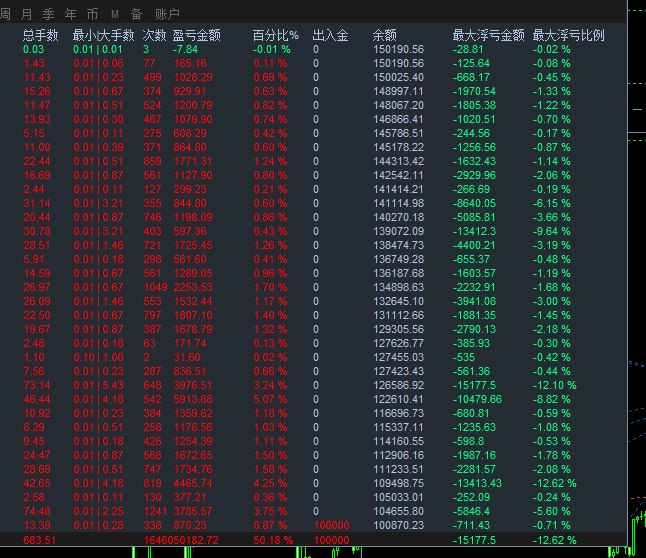Switch to the 周 (week) tab
This screenshot has height=558, width=646.
pyautogui.click(x=5, y=14)
